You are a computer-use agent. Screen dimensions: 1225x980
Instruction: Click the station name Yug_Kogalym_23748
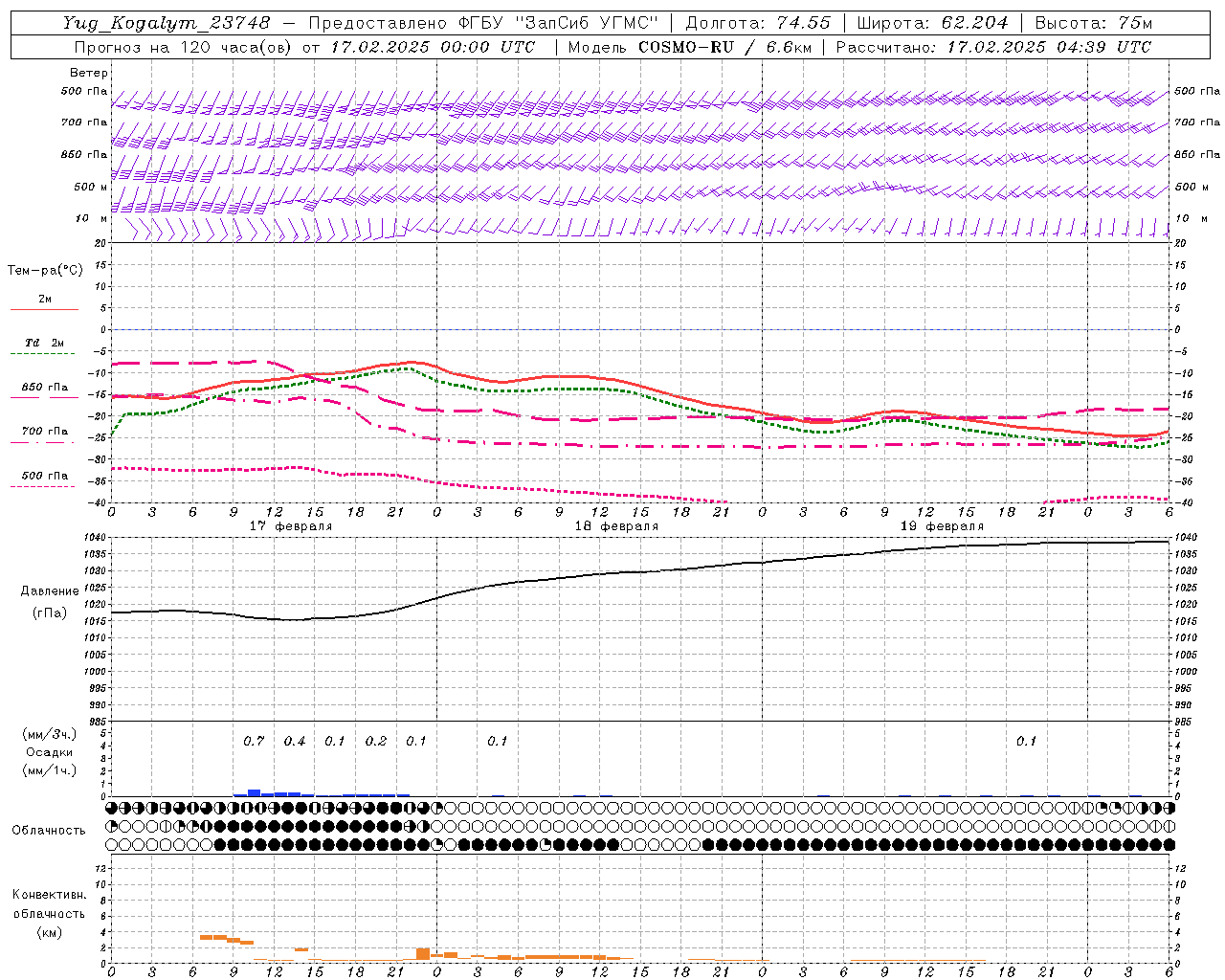point(167,23)
